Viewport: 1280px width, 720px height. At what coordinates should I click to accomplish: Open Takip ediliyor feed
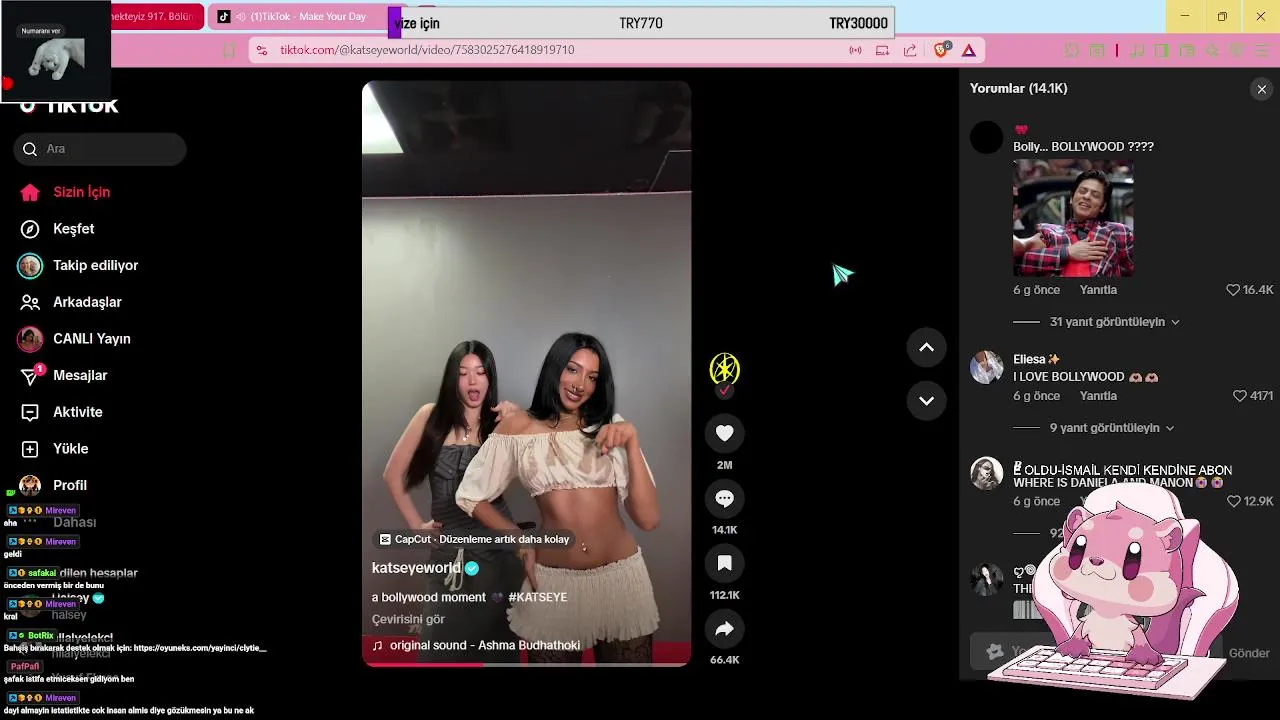point(78,265)
